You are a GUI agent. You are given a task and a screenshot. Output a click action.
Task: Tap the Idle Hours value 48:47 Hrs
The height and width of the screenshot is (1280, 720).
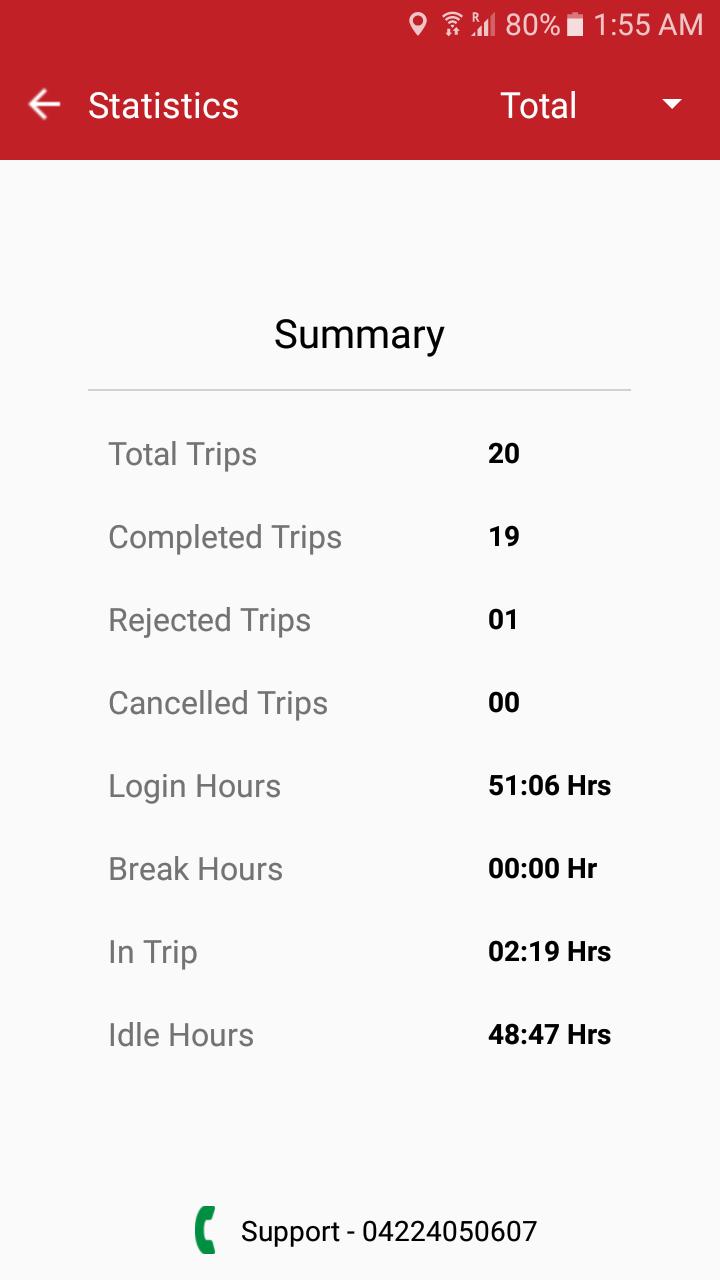[549, 1035]
